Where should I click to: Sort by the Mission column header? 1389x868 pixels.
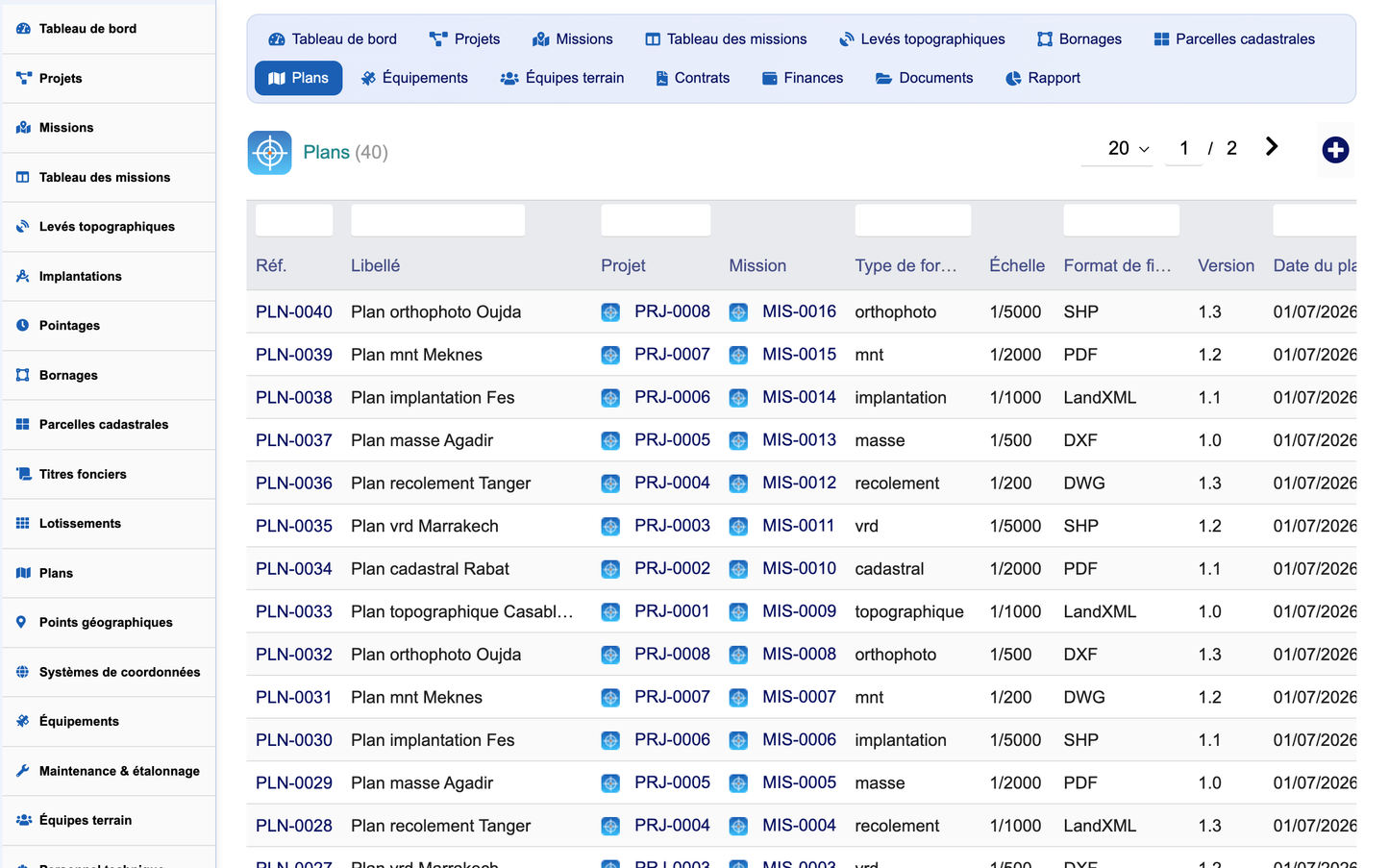click(757, 266)
